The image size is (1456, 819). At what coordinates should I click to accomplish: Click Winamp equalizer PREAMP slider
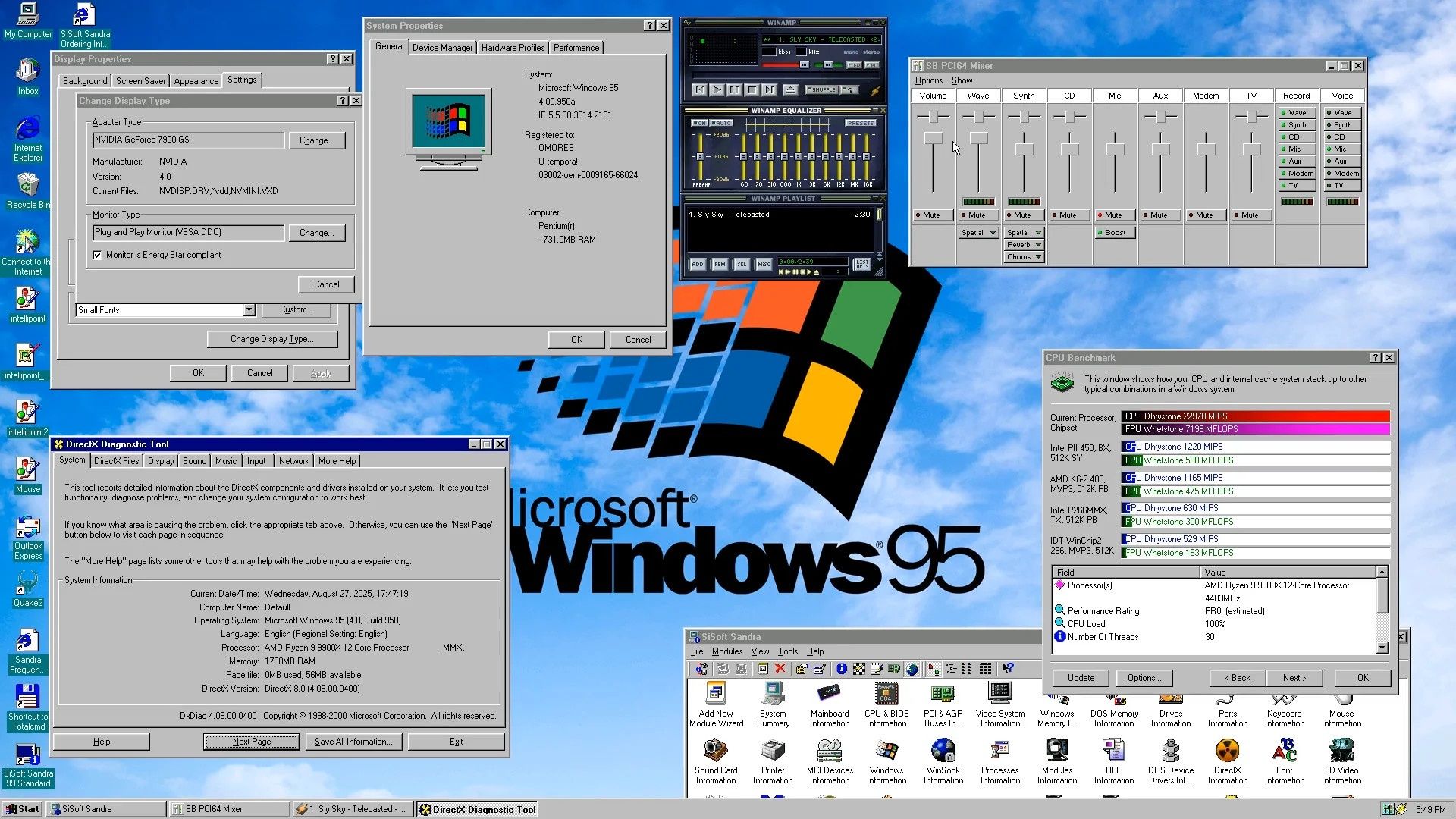700,156
